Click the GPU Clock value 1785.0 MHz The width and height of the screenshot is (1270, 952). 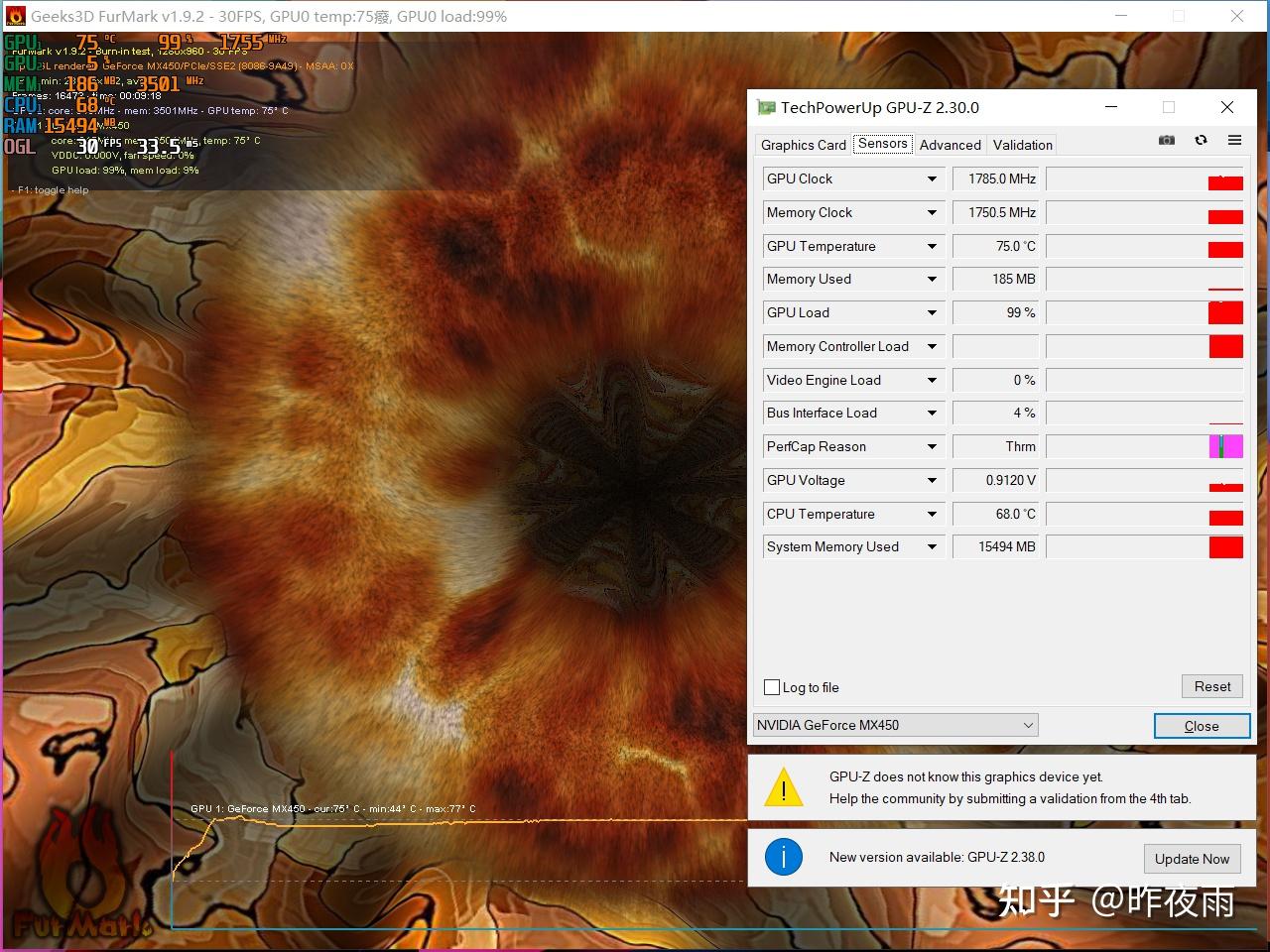[996, 178]
